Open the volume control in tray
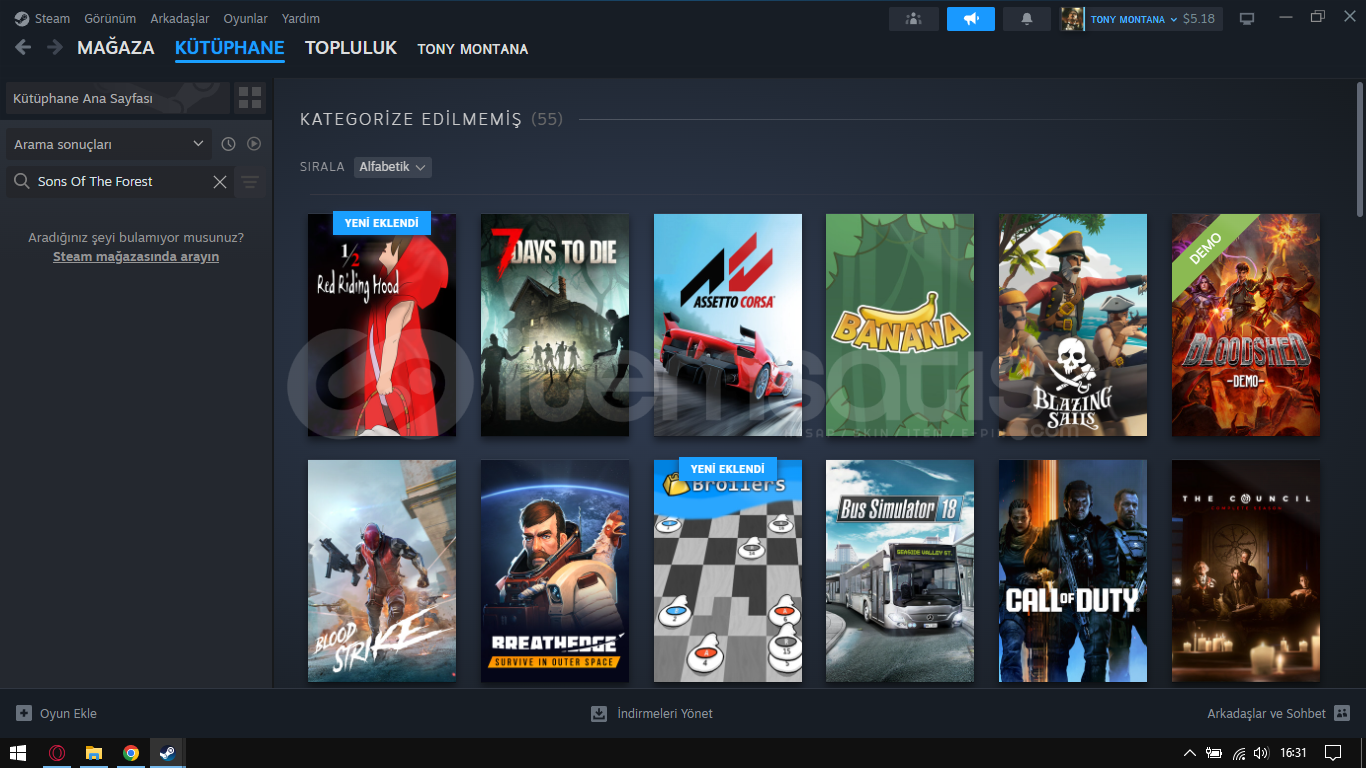This screenshot has width=1366, height=768. click(x=1262, y=753)
